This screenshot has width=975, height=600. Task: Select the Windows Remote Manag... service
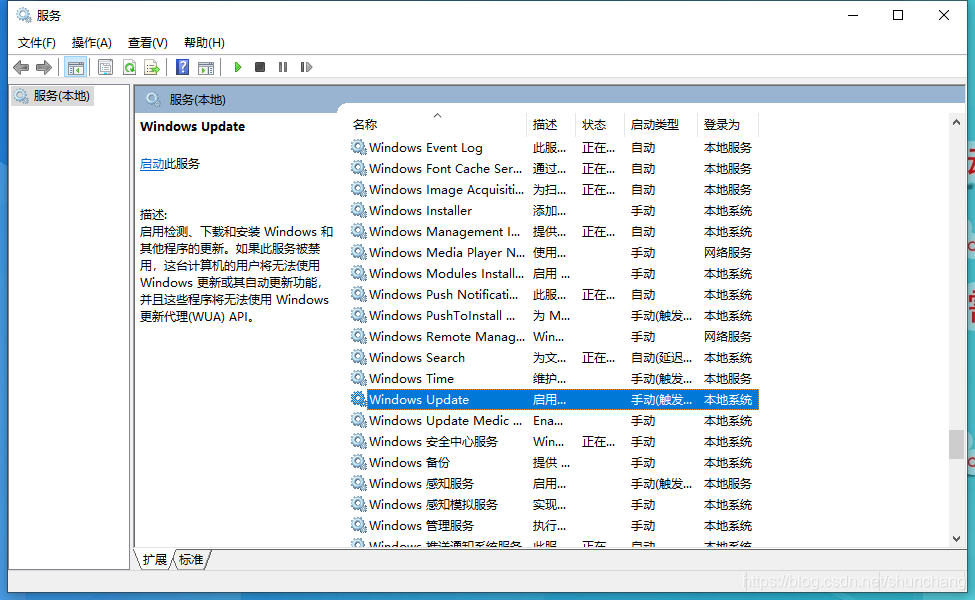coord(446,336)
